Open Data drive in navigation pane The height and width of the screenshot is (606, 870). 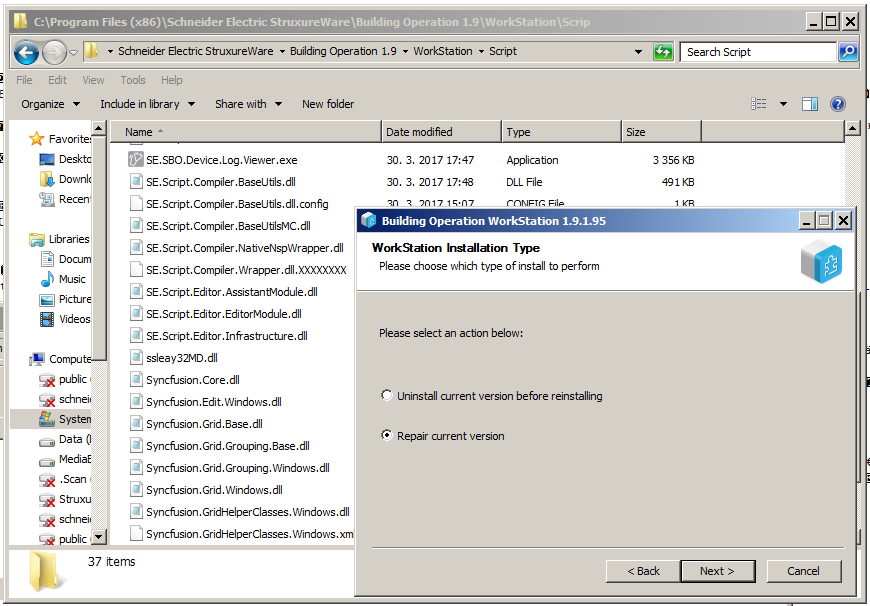point(65,439)
